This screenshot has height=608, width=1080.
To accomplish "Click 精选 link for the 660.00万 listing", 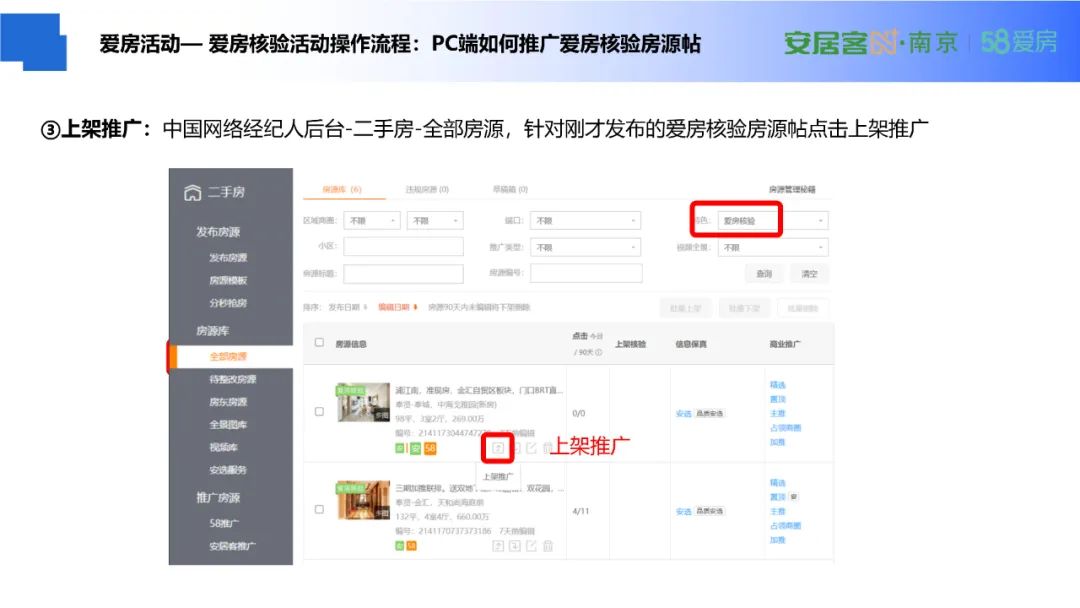I will pyautogui.click(x=778, y=483).
